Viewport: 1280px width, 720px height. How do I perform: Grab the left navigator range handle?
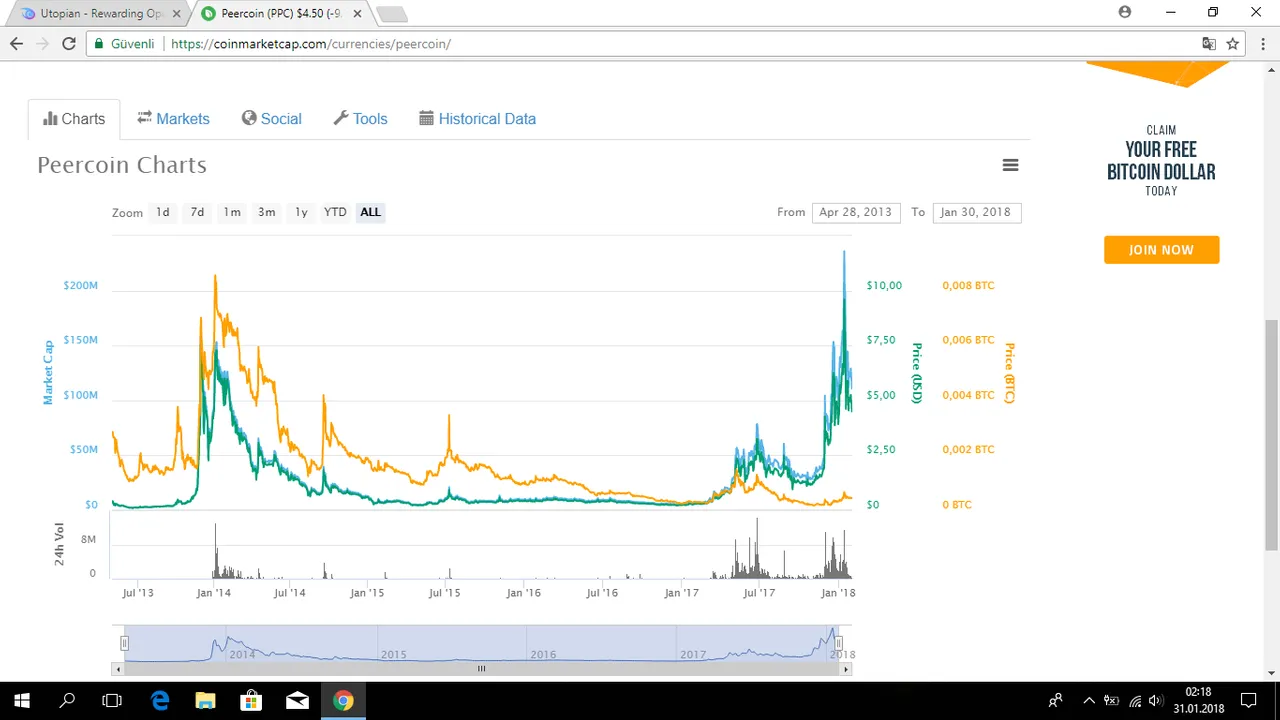click(125, 643)
